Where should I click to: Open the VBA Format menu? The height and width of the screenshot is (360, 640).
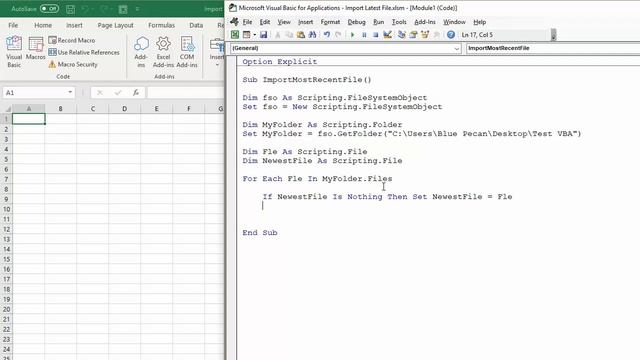point(330,22)
